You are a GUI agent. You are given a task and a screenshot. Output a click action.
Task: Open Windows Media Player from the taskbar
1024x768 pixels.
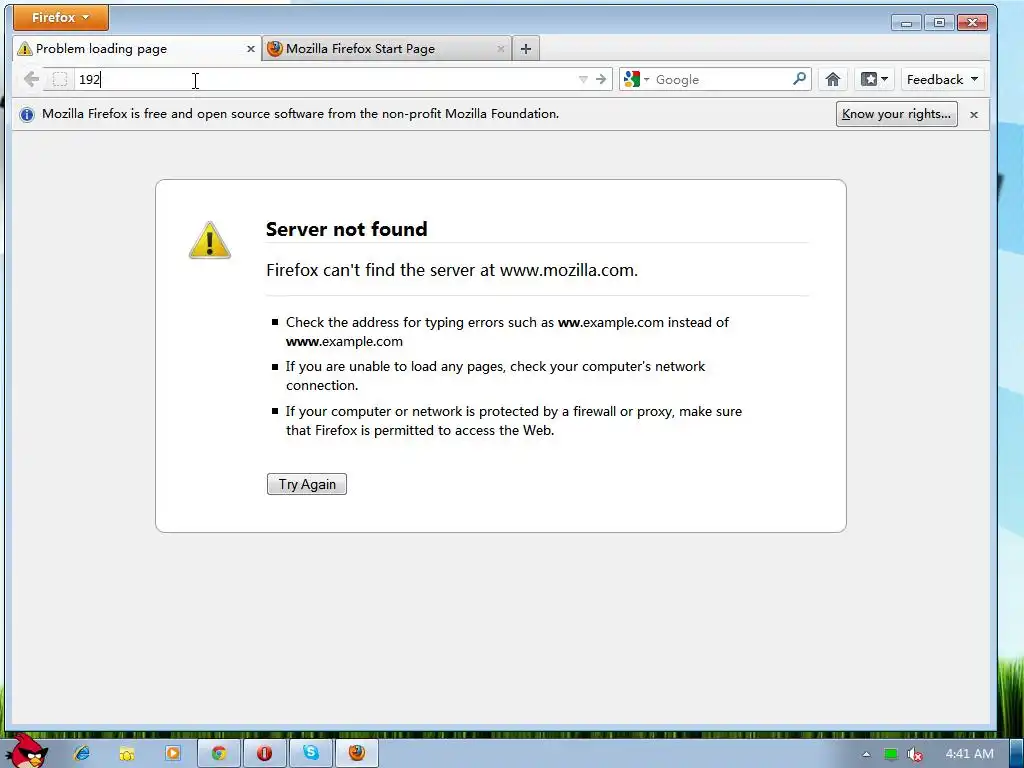(x=172, y=753)
